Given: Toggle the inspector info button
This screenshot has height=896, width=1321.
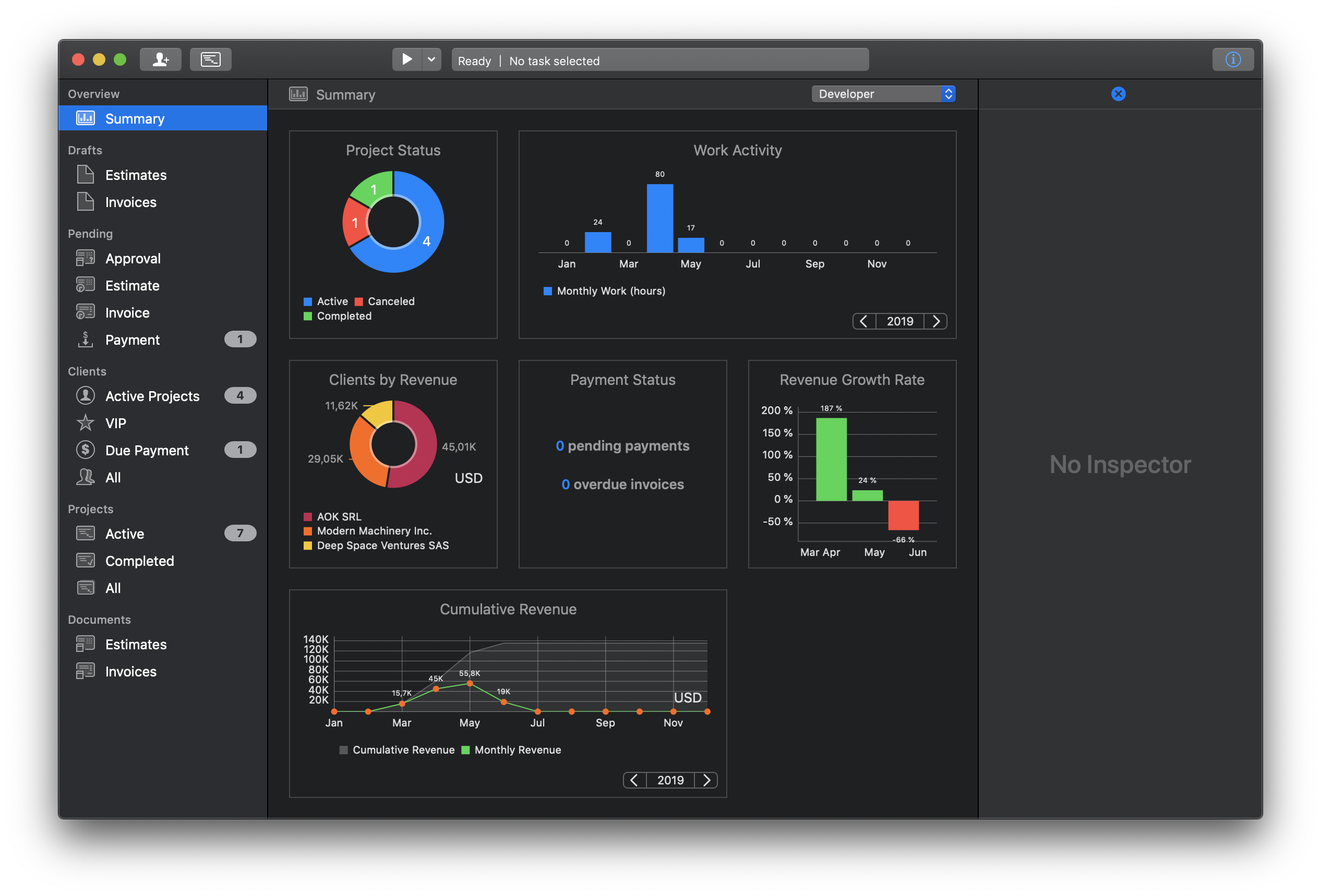Looking at the screenshot, I should 1232,59.
